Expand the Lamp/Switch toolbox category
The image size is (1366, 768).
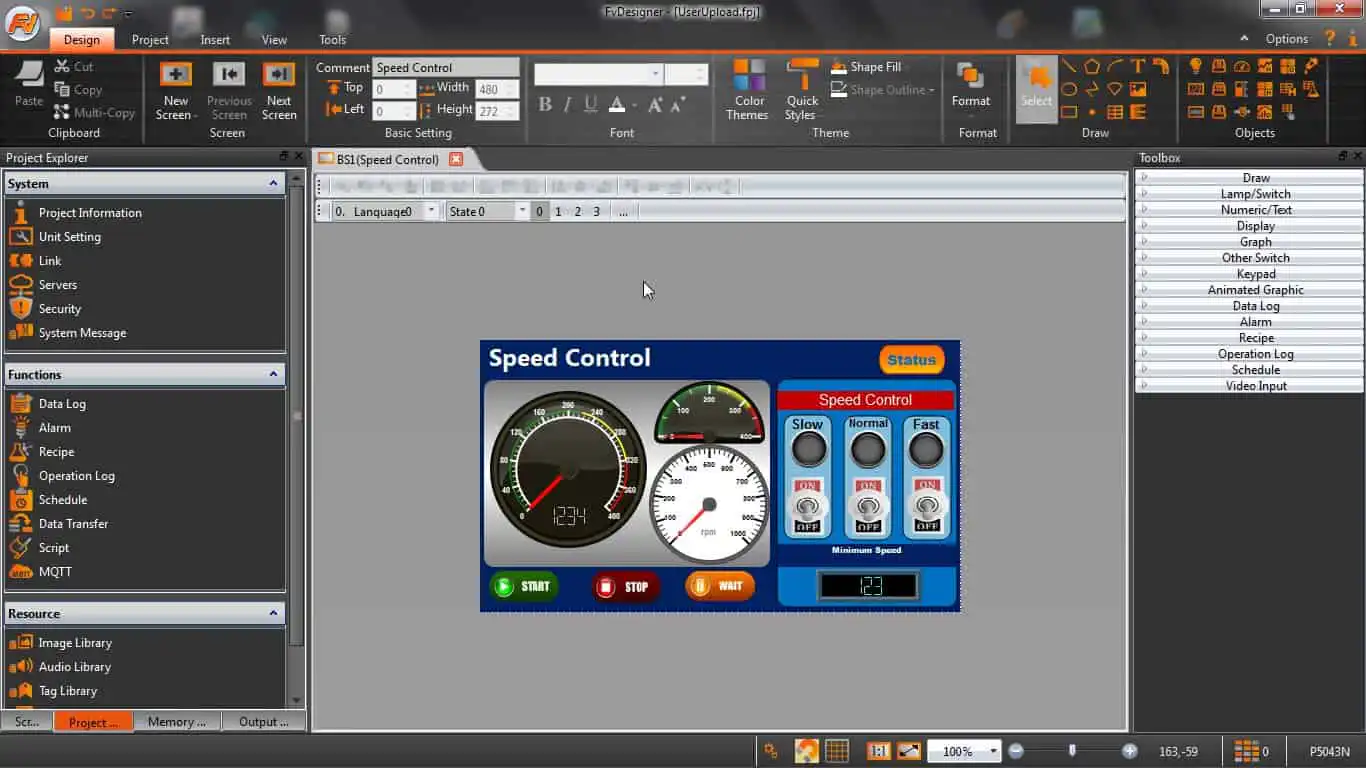tap(1255, 194)
